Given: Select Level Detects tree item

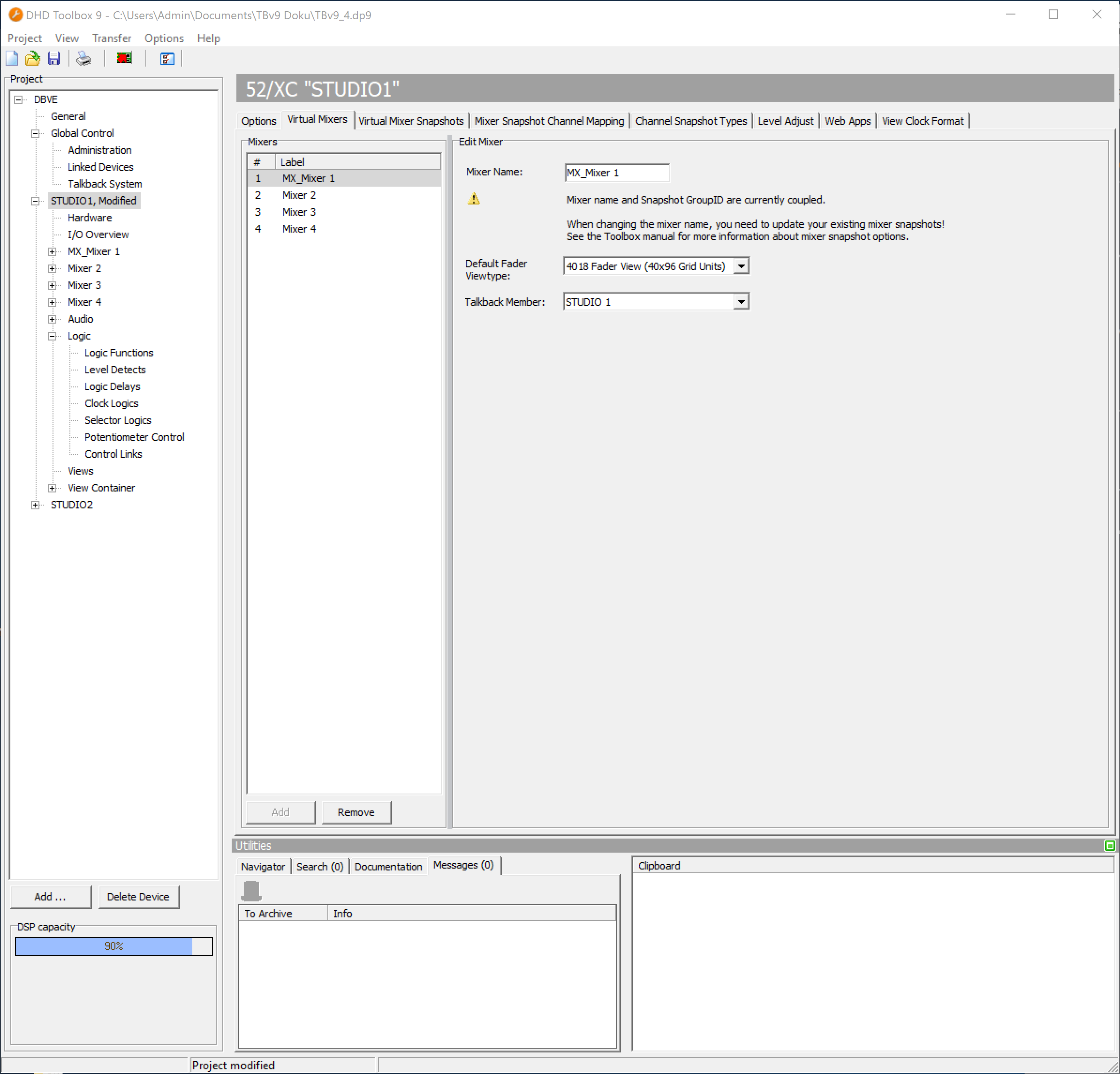Looking at the screenshot, I should pyautogui.click(x=115, y=370).
